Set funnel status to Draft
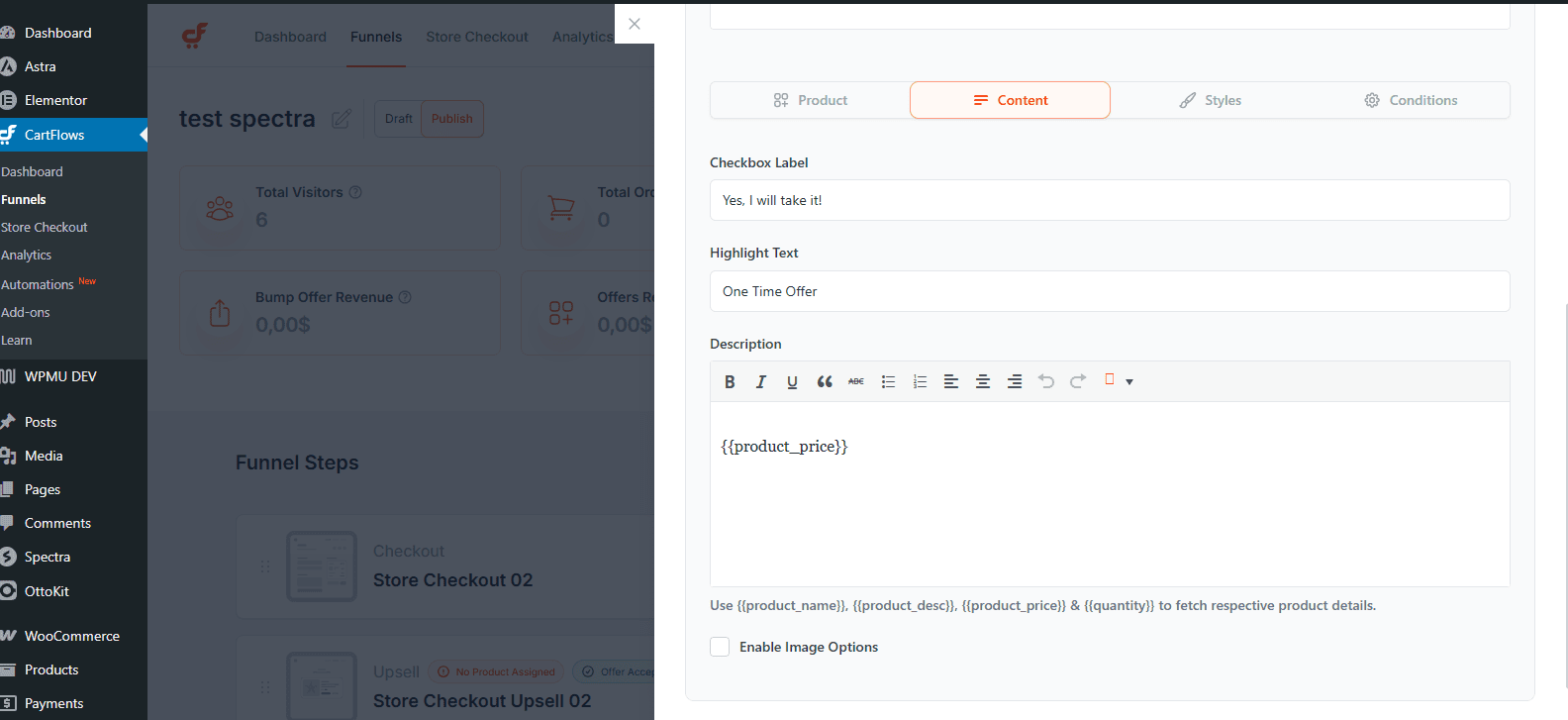1568x720 pixels. [398, 119]
